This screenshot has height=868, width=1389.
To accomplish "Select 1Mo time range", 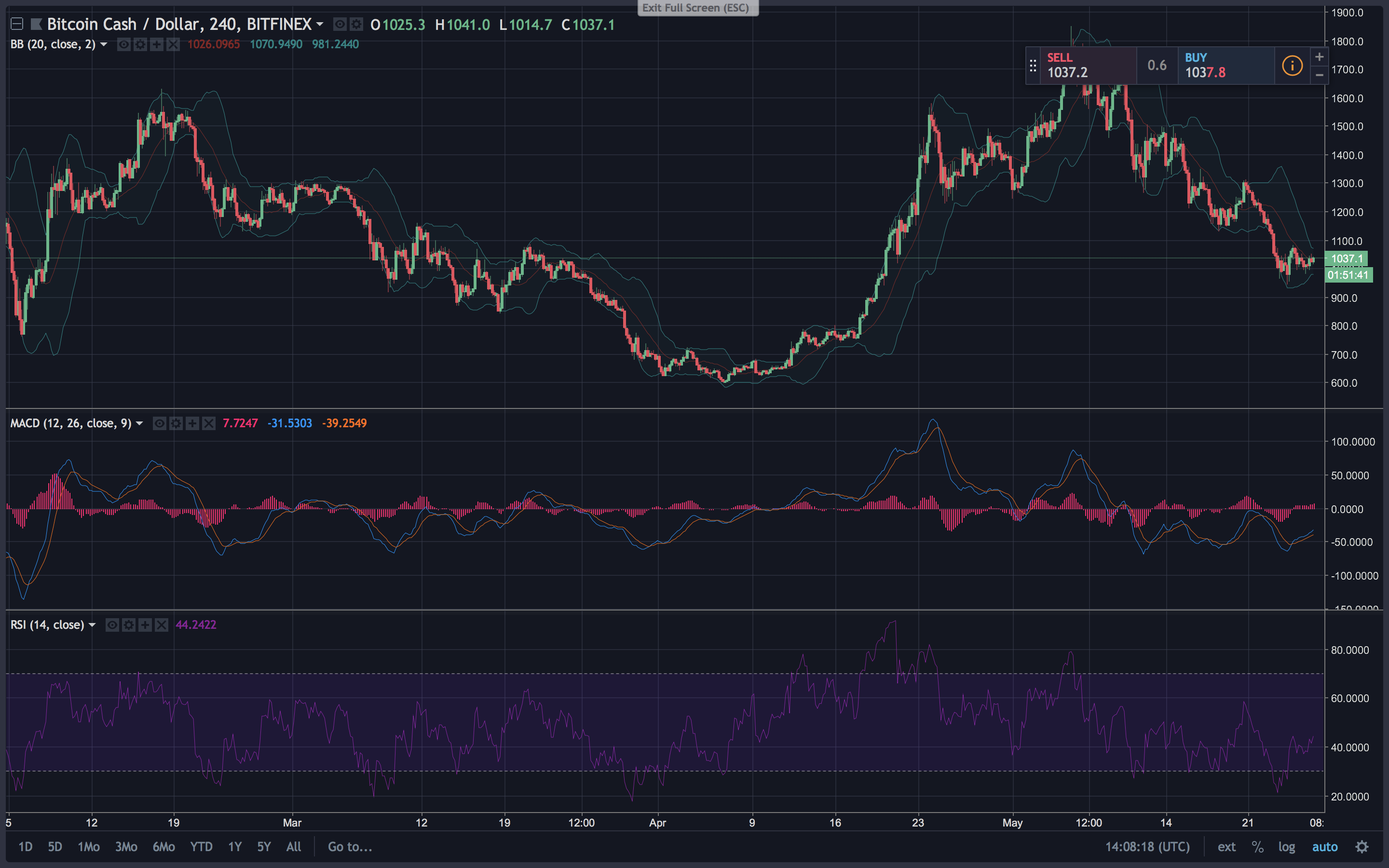I will [88, 847].
